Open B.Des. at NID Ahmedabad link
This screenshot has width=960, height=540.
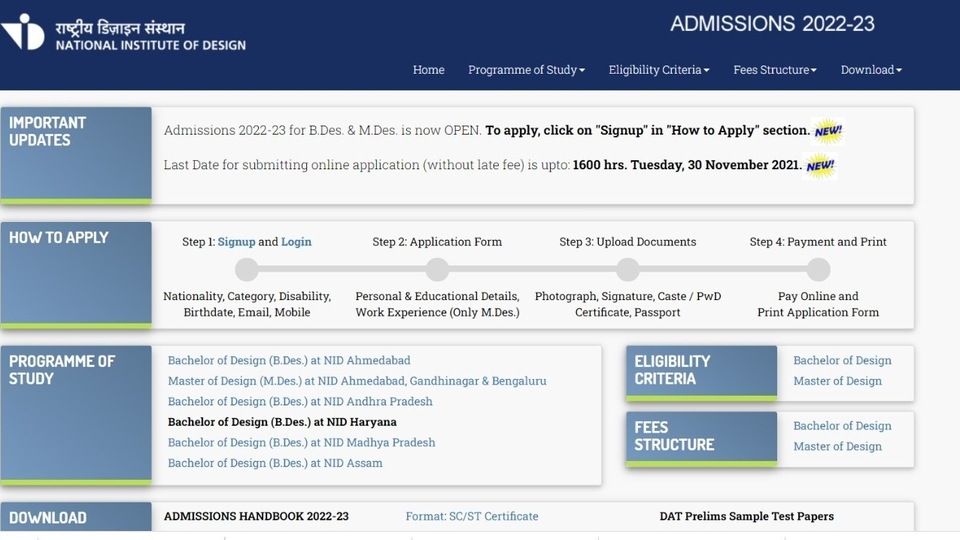pos(289,361)
